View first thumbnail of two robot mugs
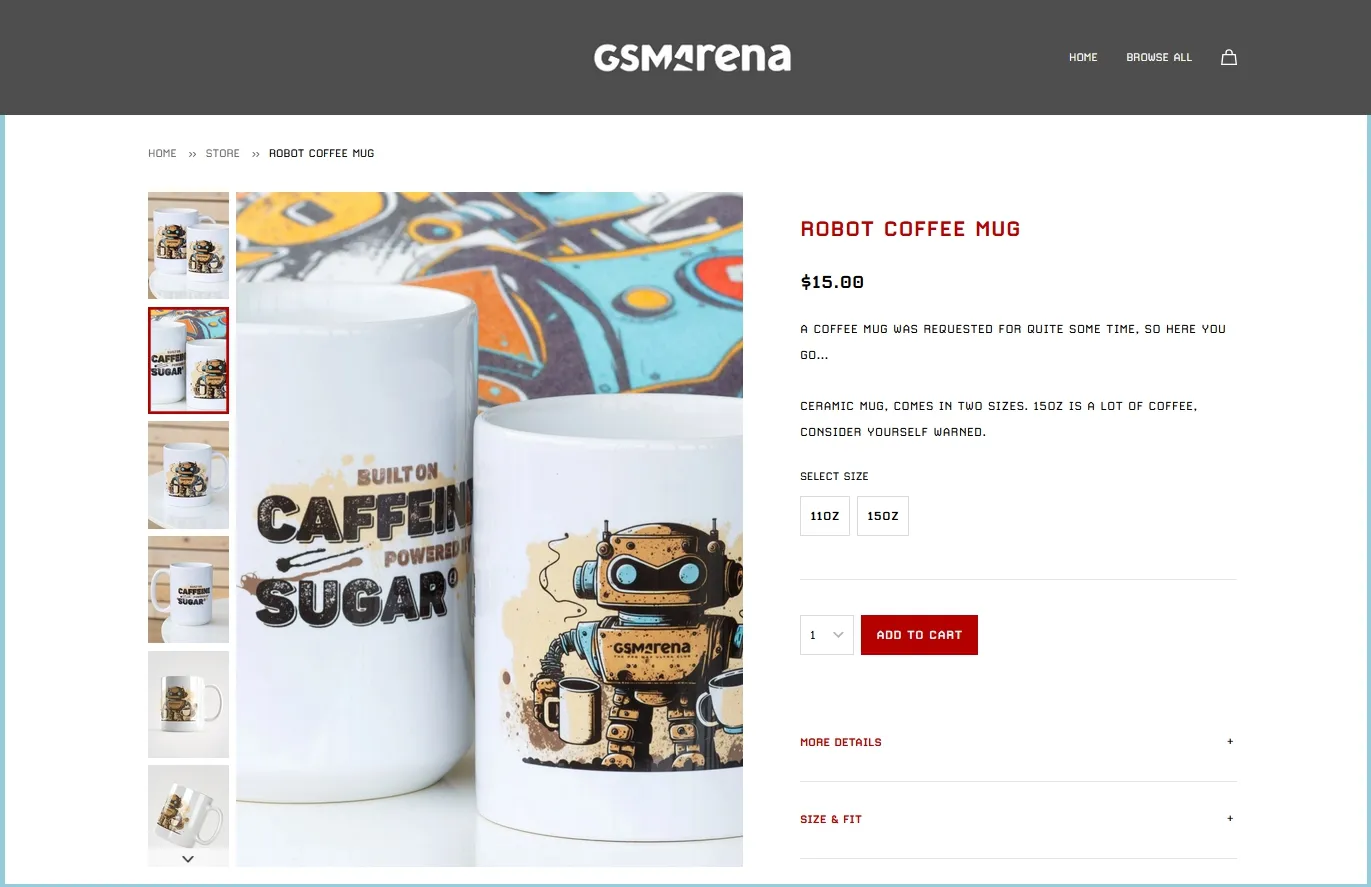Viewport: 1371px width, 887px height. (x=188, y=245)
